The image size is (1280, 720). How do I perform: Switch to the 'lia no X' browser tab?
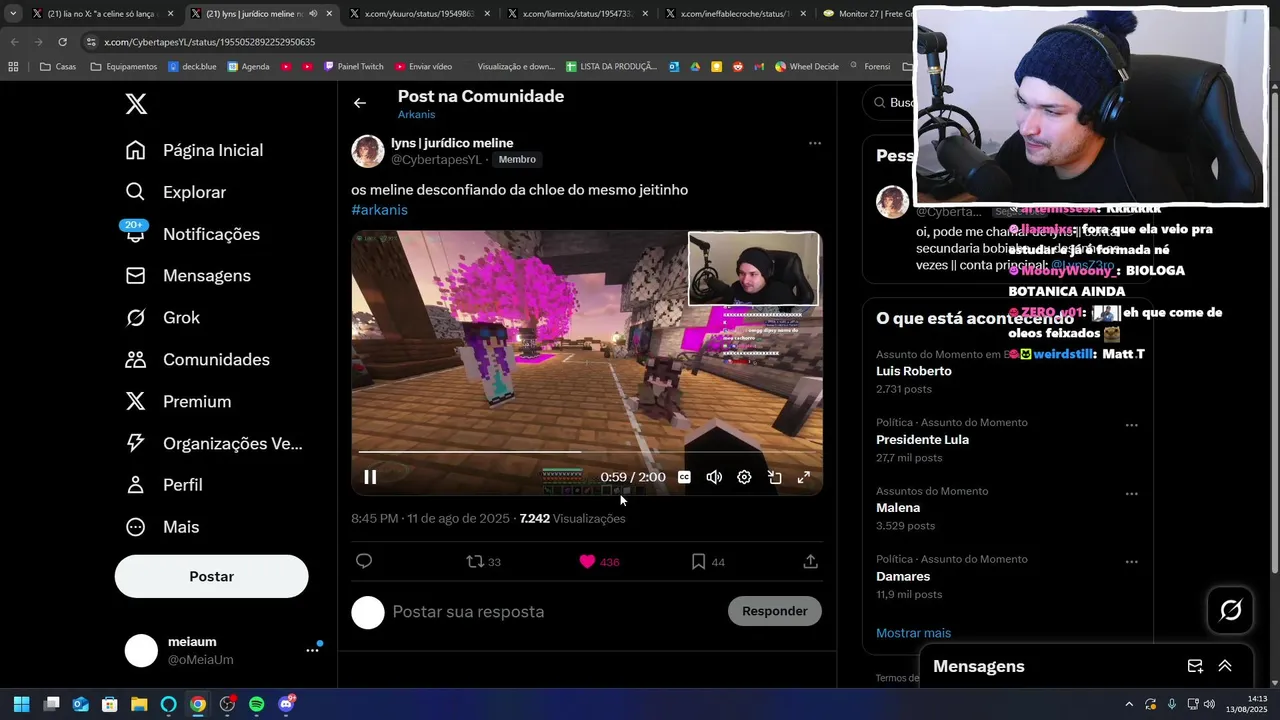coord(102,14)
